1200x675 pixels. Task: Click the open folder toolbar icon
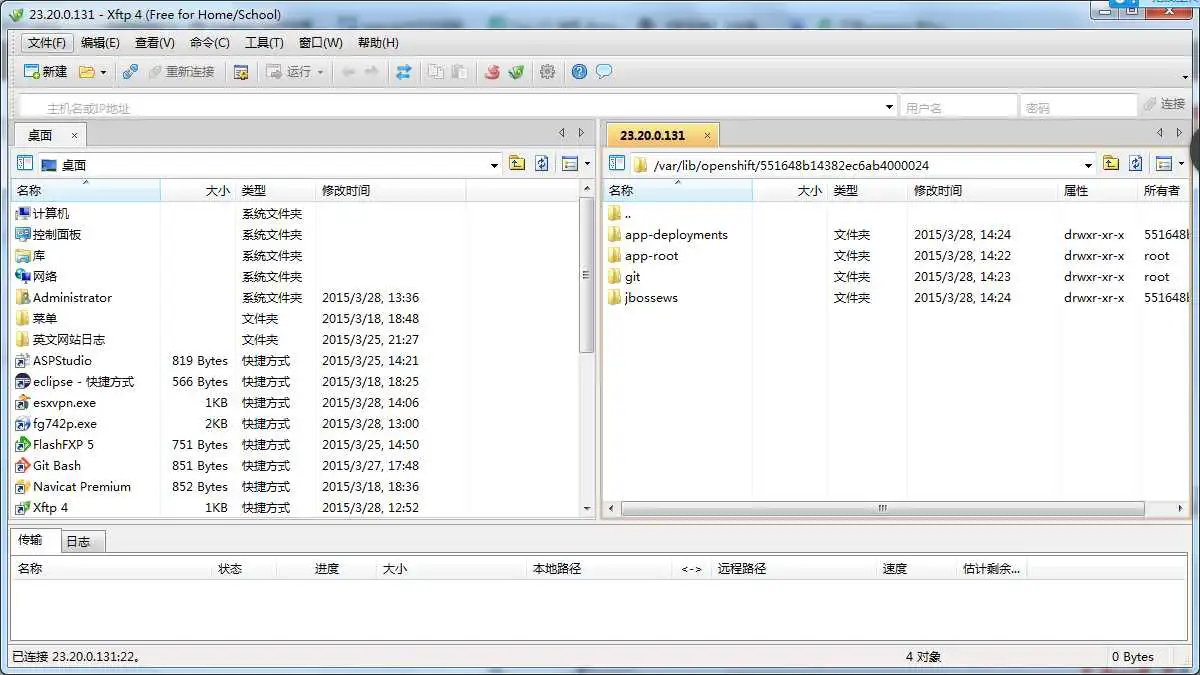(86, 72)
